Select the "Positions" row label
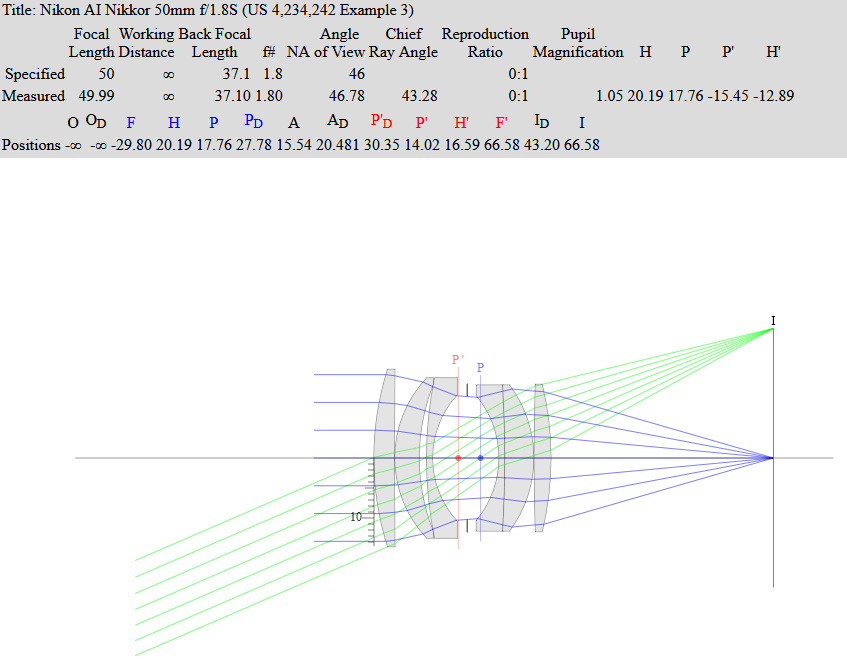847x671 pixels. click(31, 145)
